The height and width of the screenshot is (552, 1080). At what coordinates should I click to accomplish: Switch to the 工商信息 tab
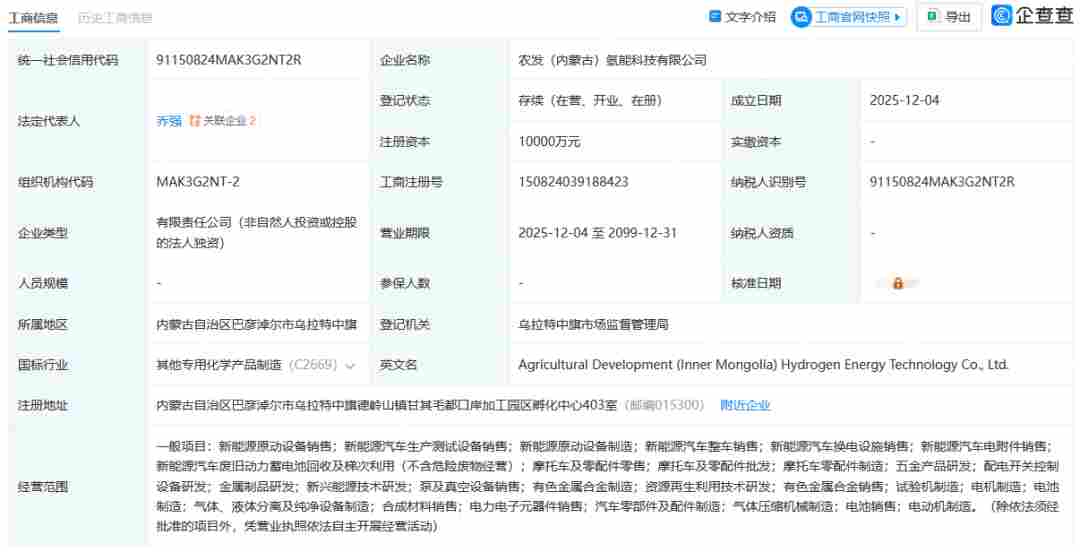pos(33,18)
